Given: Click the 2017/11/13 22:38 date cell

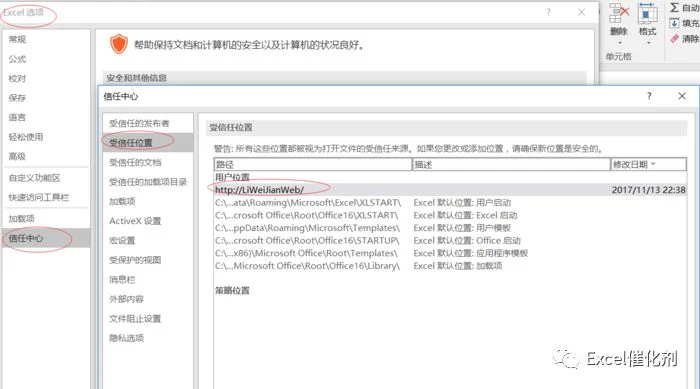Looking at the screenshot, I should tap(648, 190).
